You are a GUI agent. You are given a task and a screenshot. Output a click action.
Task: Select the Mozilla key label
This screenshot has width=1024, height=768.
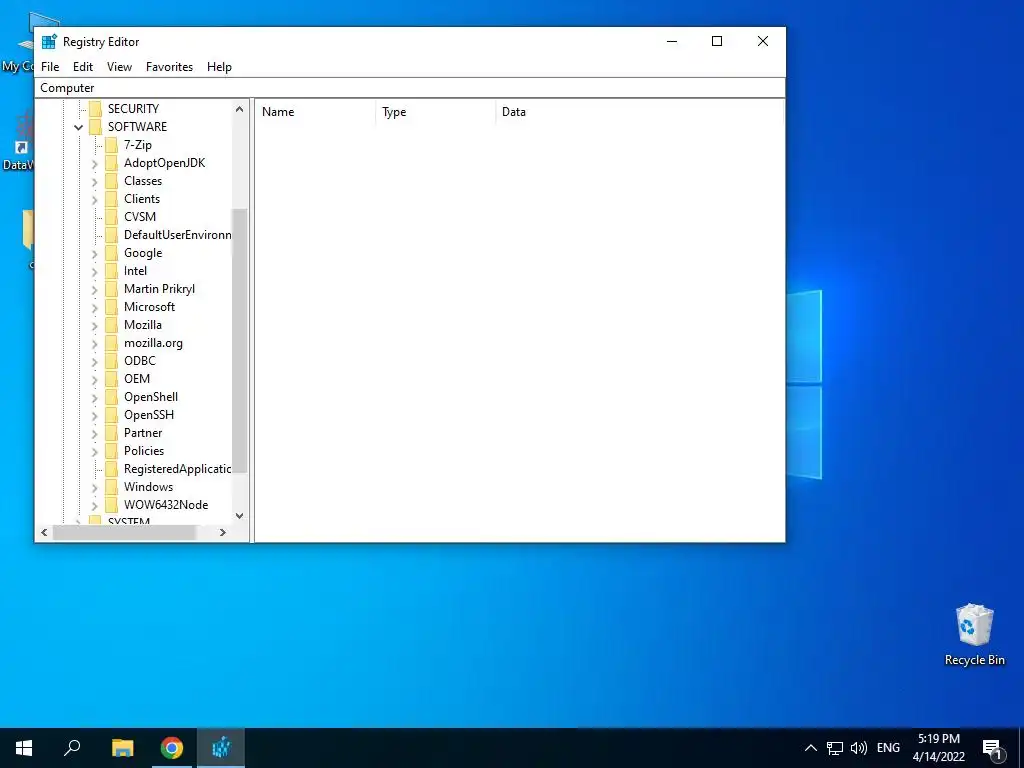pos(143,325)
